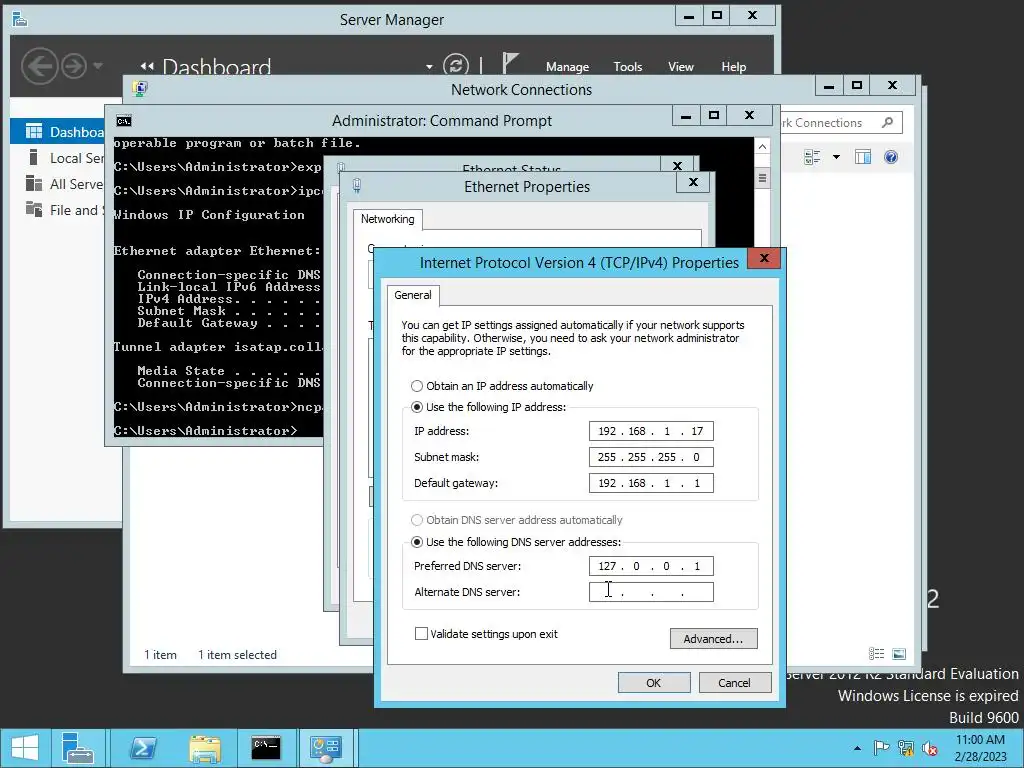The height and width of the screenshot is (768, 1024).
Task: Click the muted volume tray icon
Action: click(x=930, y=748)
